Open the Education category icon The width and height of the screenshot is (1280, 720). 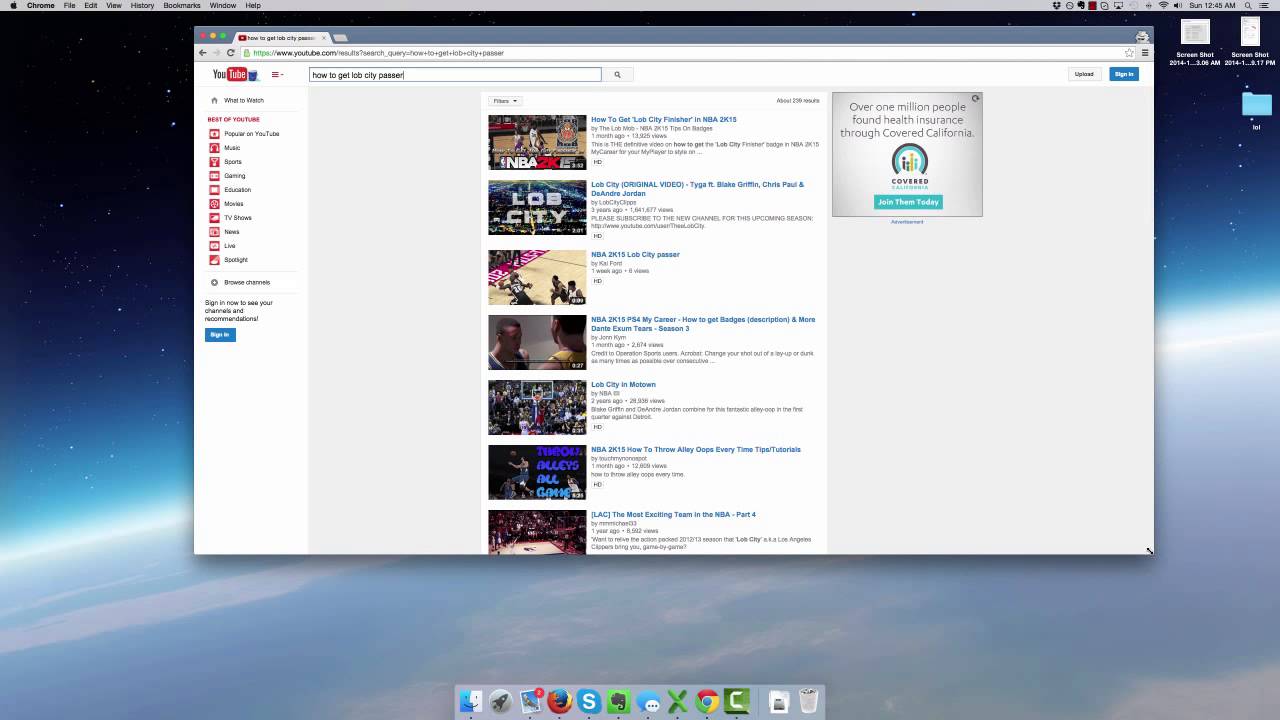tap(214, 190)
